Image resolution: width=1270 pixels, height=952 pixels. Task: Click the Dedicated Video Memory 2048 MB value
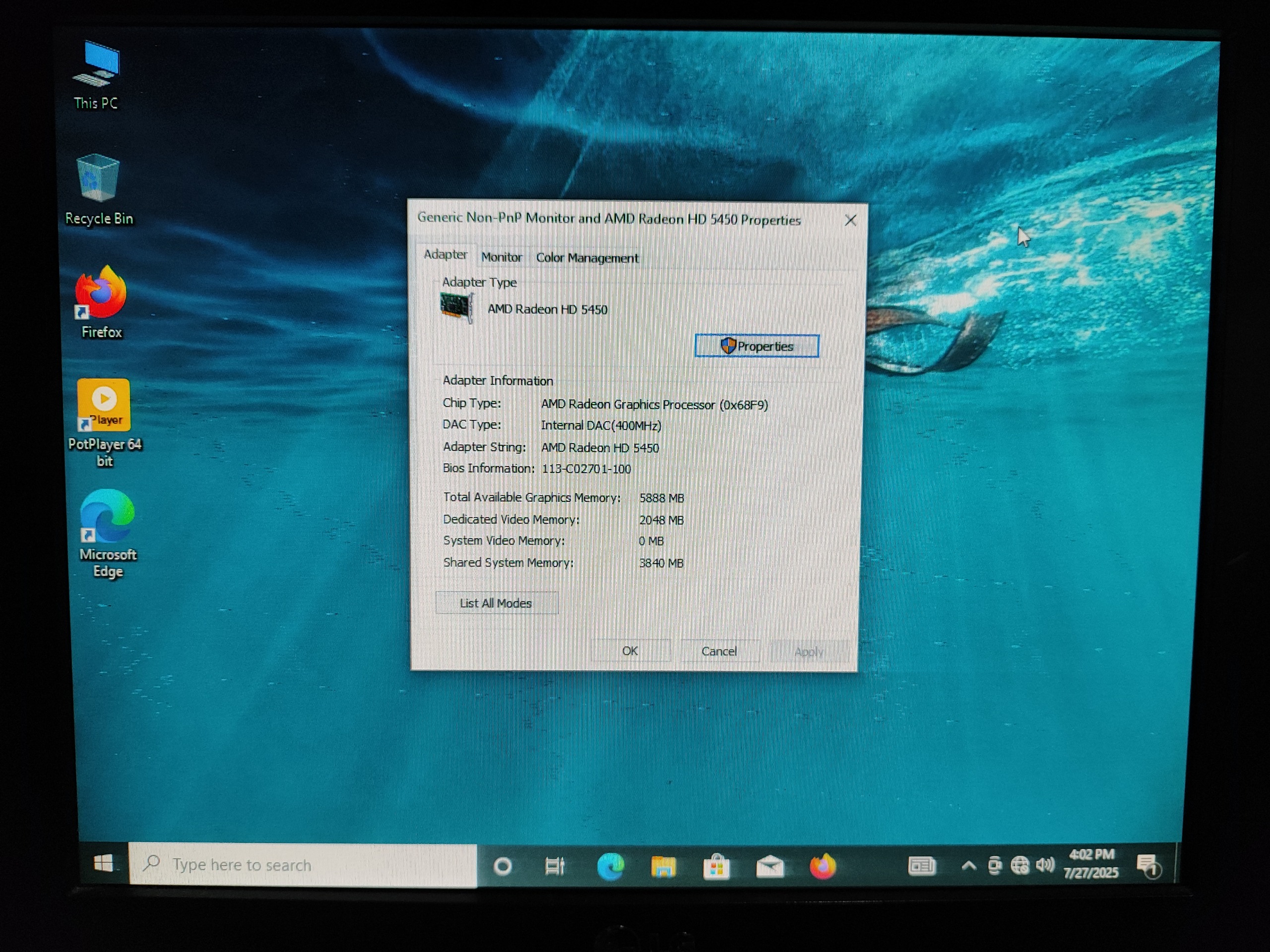(661, 520)
